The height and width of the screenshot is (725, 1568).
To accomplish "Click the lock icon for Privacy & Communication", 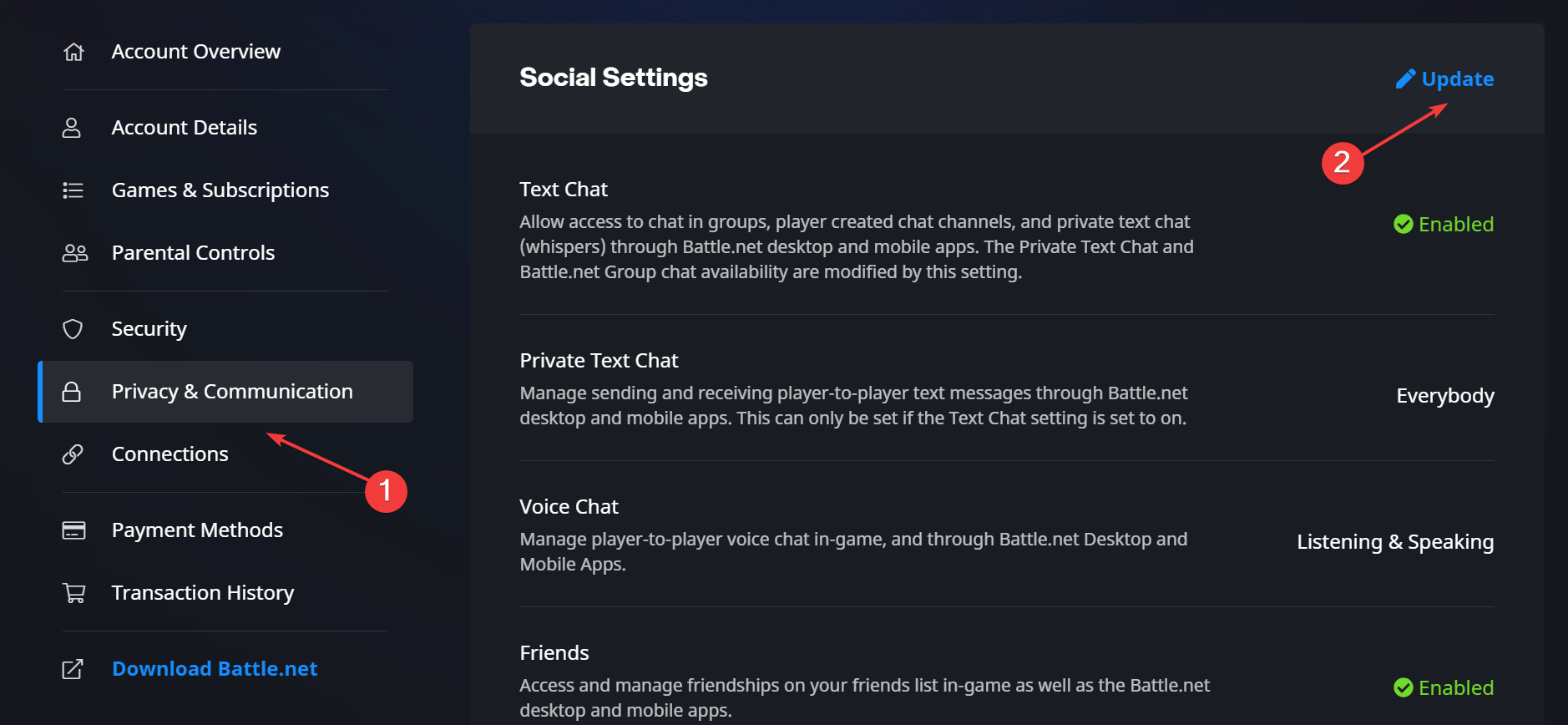I will pyautogui.click(x=72, y=392).
